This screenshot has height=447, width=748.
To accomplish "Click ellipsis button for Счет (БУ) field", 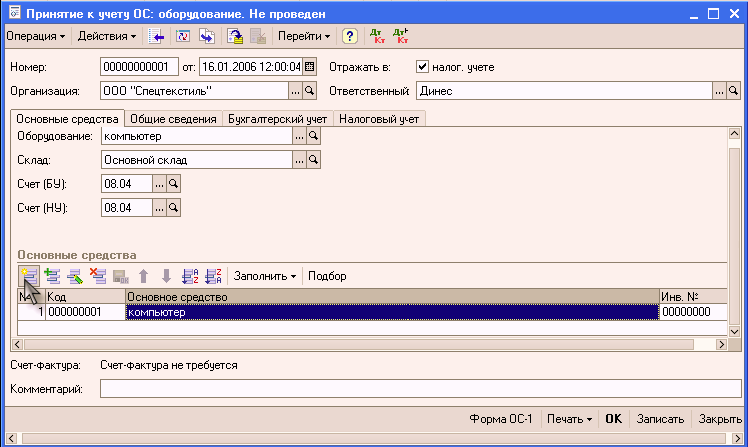I will [158, 183].
